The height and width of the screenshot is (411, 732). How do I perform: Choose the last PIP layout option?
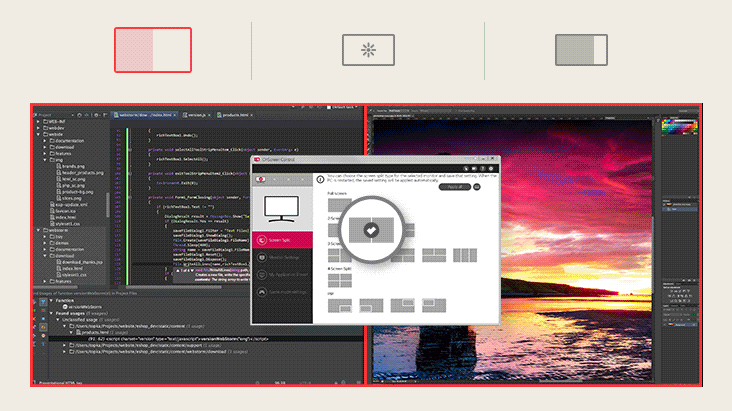[432, 305]
